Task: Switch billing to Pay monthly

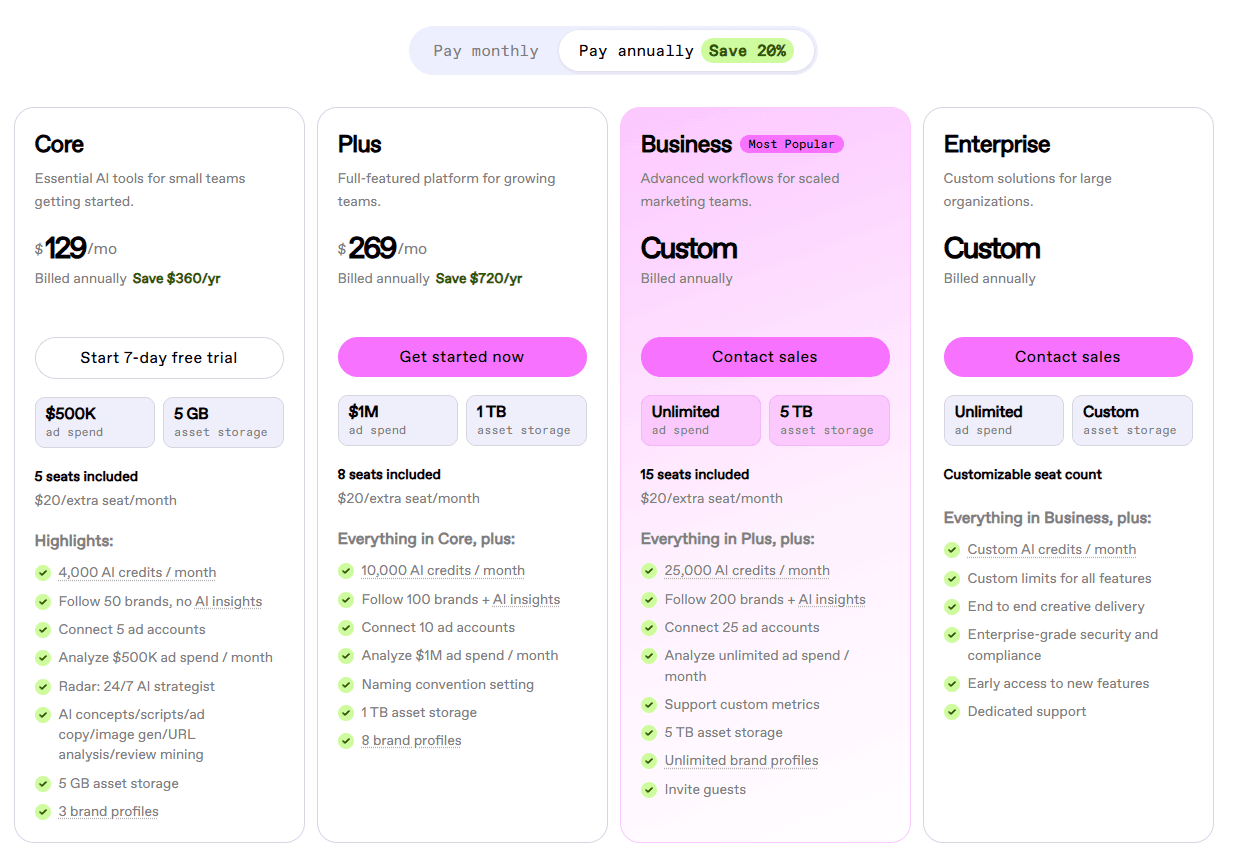Action: (486, 51)
